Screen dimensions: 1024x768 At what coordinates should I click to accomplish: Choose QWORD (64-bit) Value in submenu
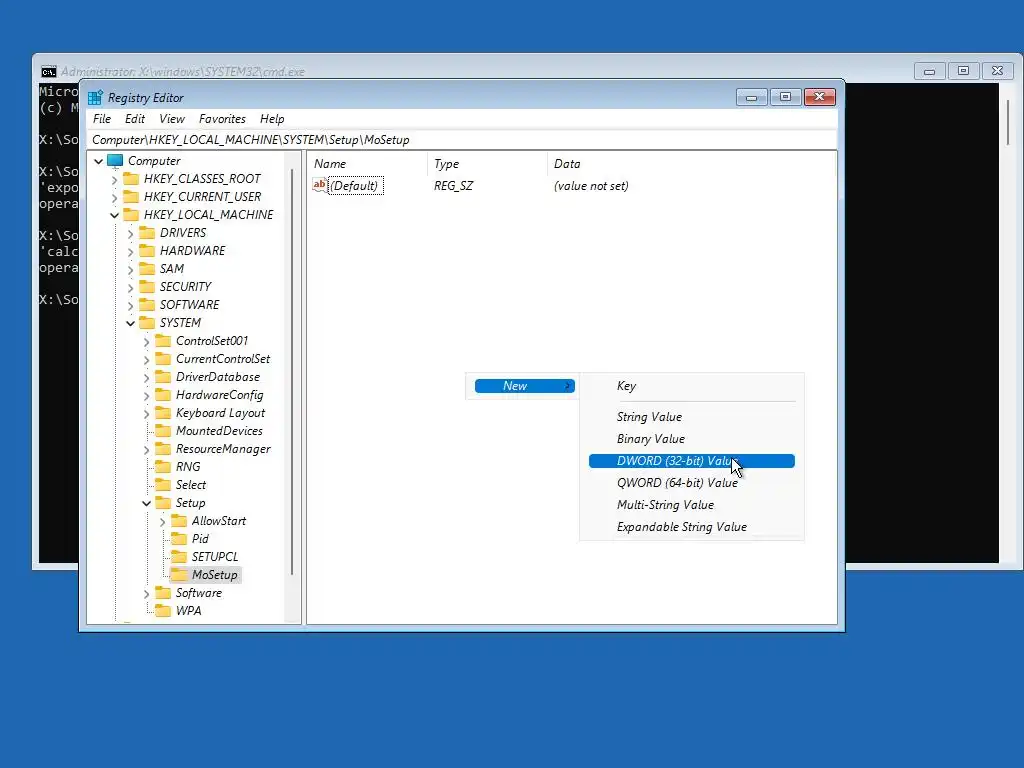[692, 483]
